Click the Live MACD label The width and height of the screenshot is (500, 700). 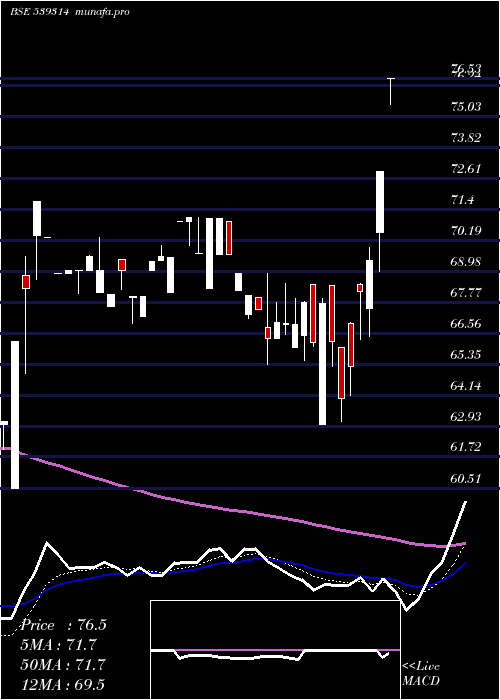421,674
